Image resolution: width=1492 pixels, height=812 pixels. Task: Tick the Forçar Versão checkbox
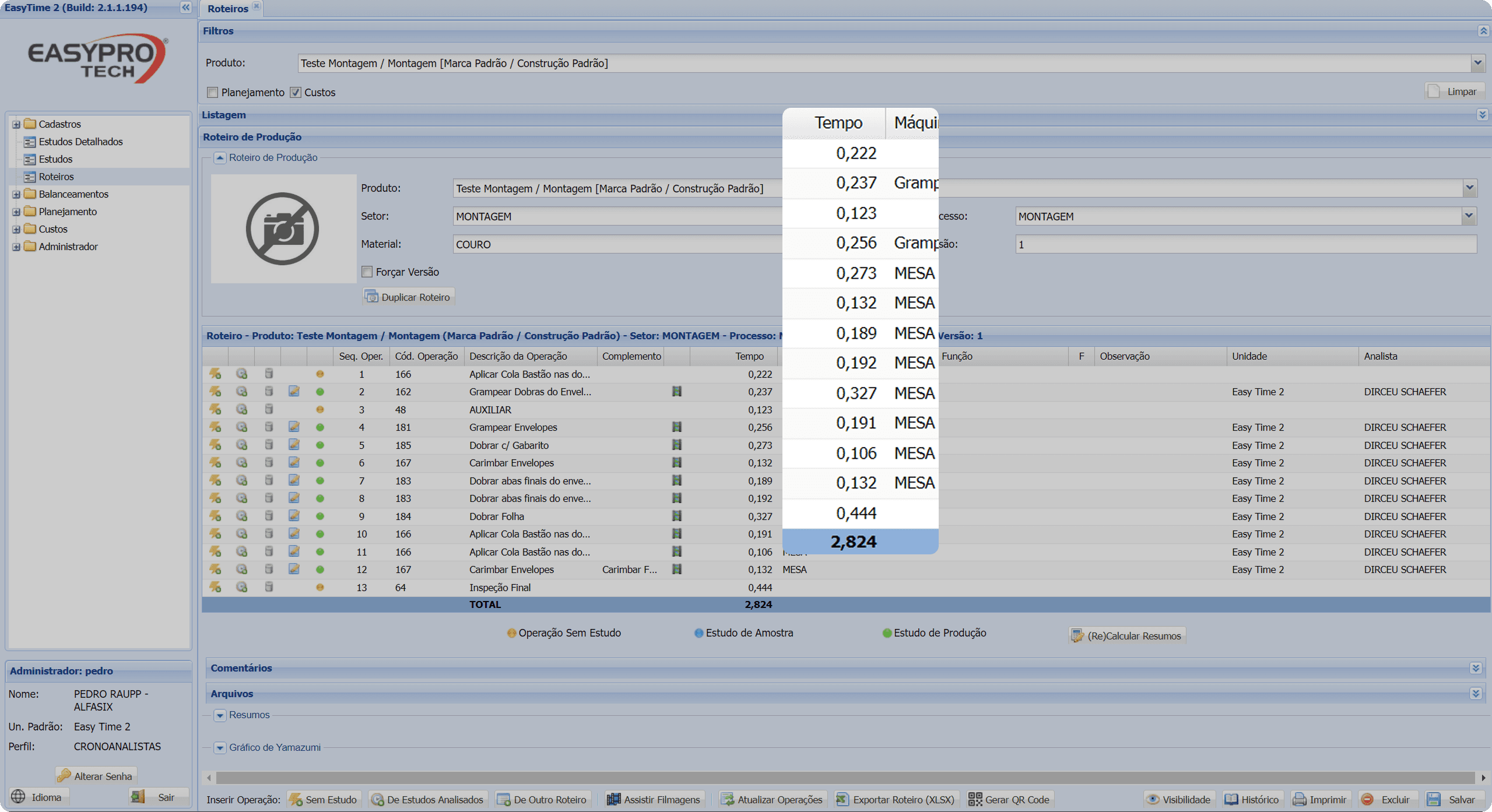coord(367,272)
